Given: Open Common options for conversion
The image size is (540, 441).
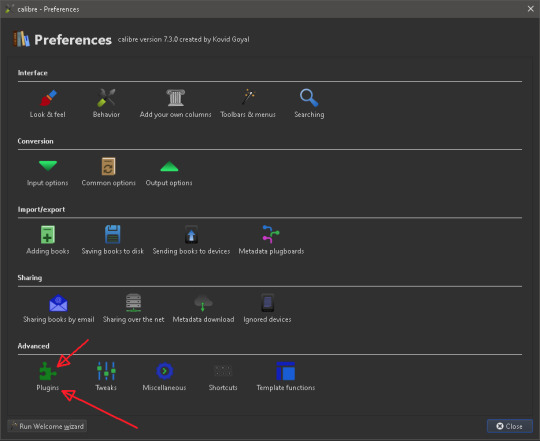Looking at the screenshot, I should pyautogui.click(x=108, y=173).
